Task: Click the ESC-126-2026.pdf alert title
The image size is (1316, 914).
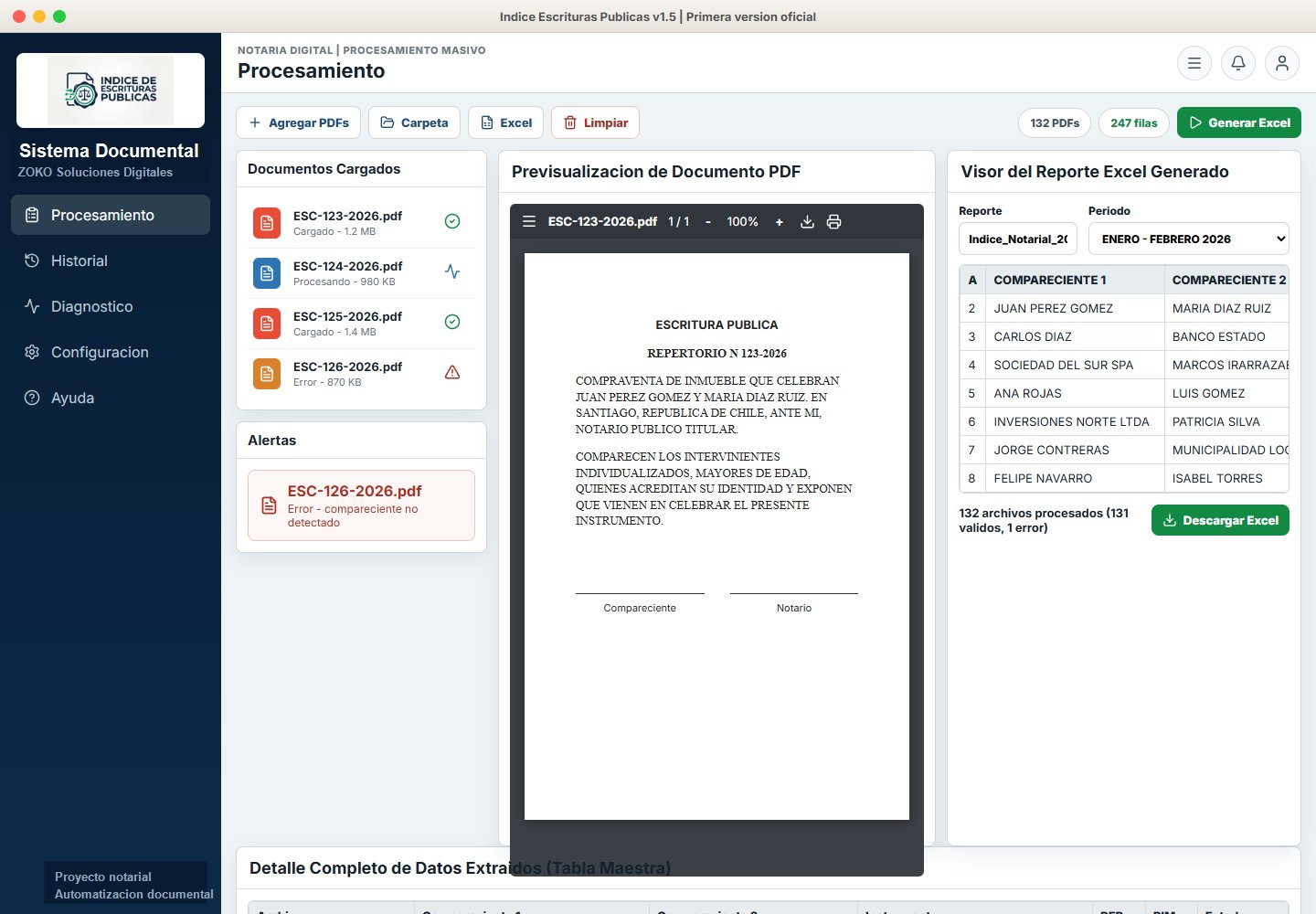Action: tap(355, 491)
